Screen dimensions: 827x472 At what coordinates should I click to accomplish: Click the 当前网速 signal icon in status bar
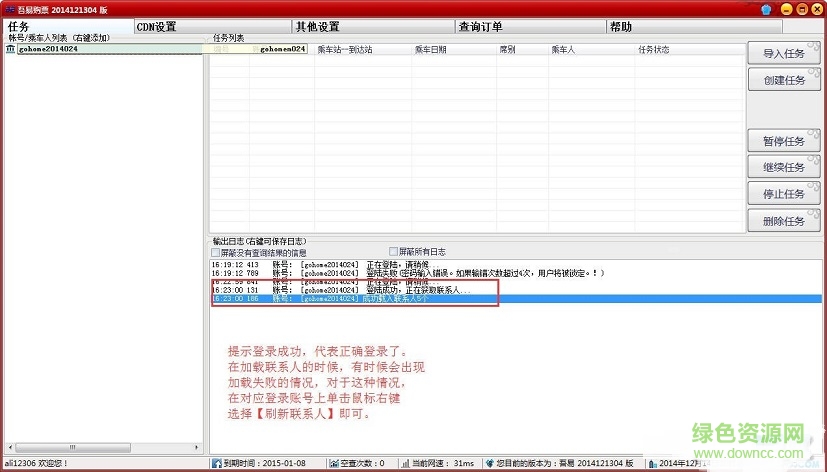[x=406, y=464]
